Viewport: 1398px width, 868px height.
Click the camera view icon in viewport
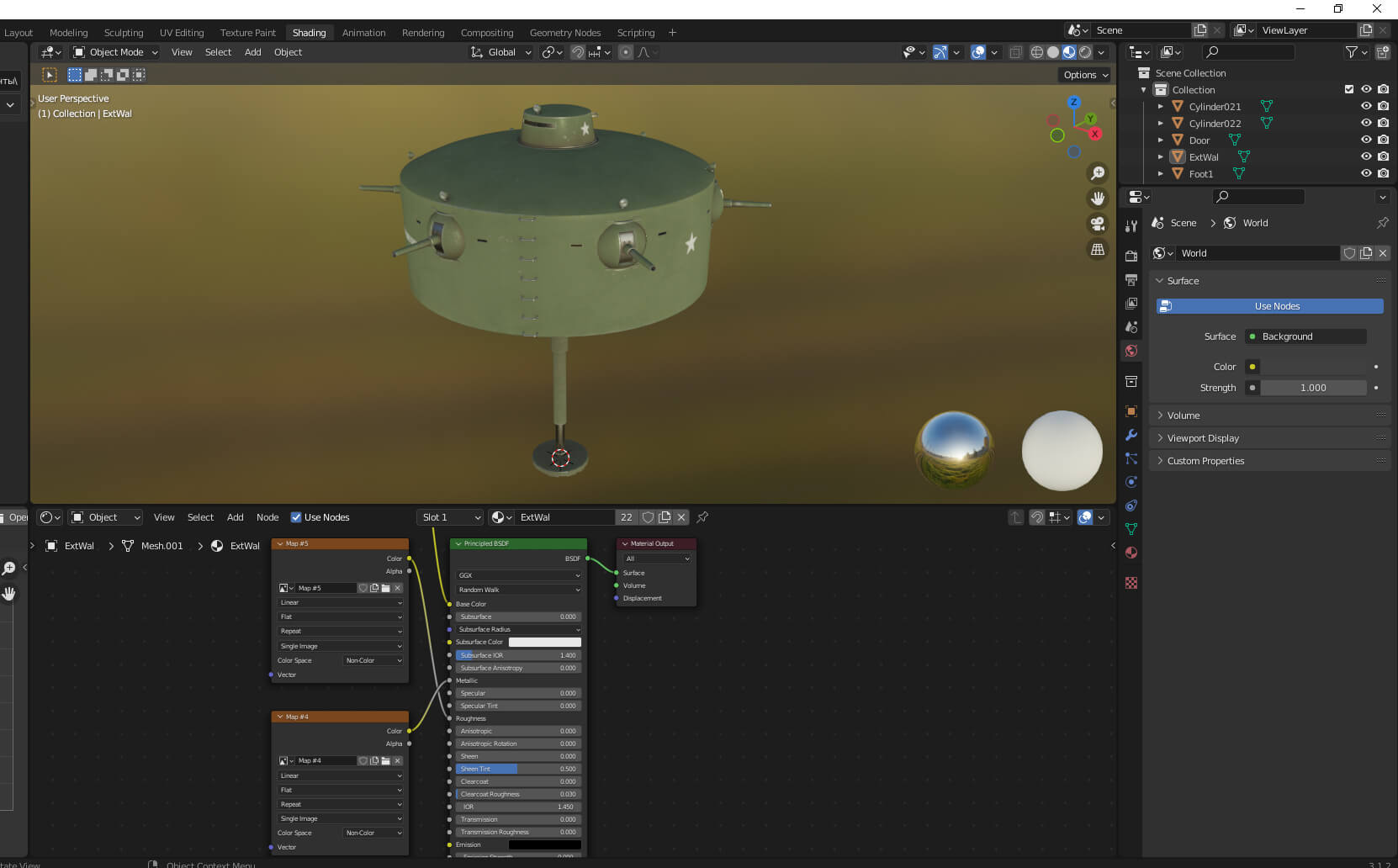(x=1097, y=224)
